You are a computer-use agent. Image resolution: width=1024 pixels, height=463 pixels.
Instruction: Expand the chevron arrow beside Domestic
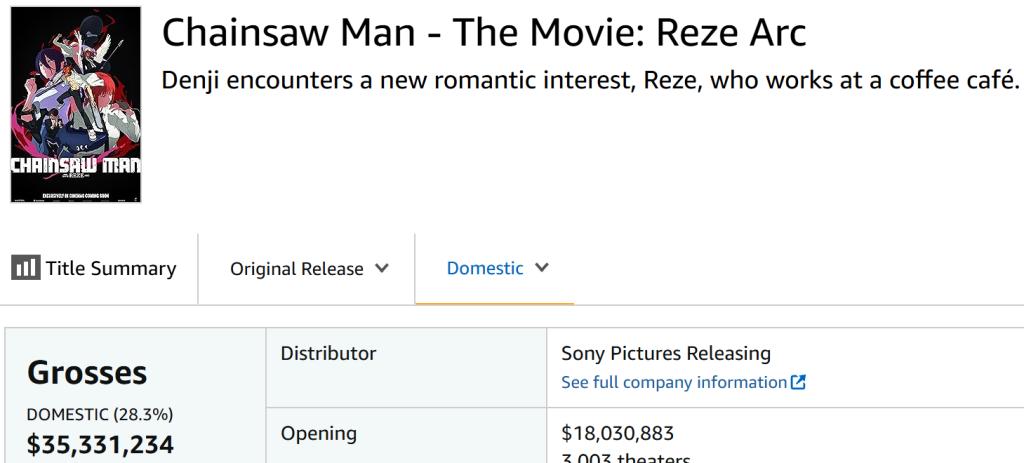[542, 268]
